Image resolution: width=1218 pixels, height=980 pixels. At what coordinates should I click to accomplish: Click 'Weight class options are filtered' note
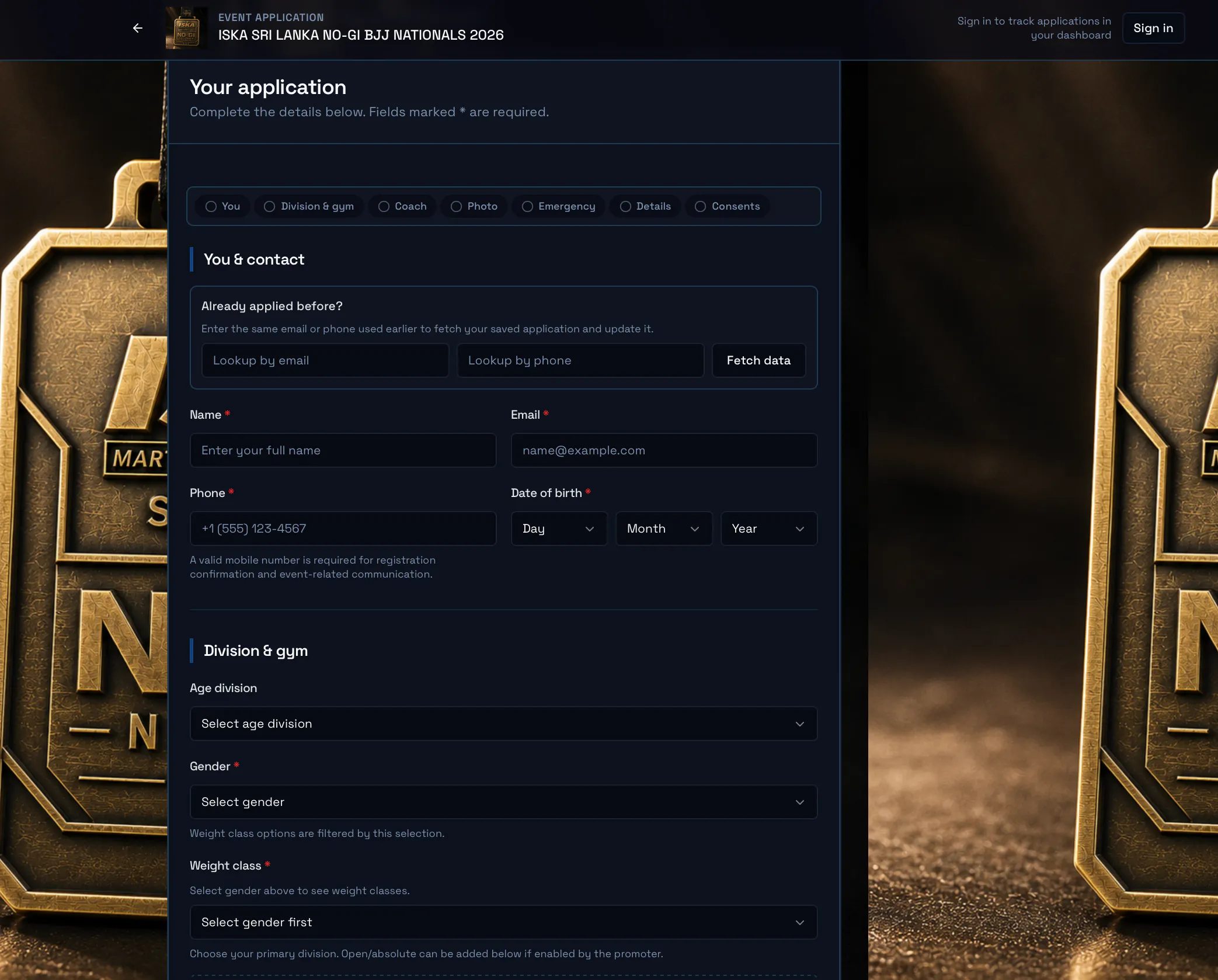(317, 833)
